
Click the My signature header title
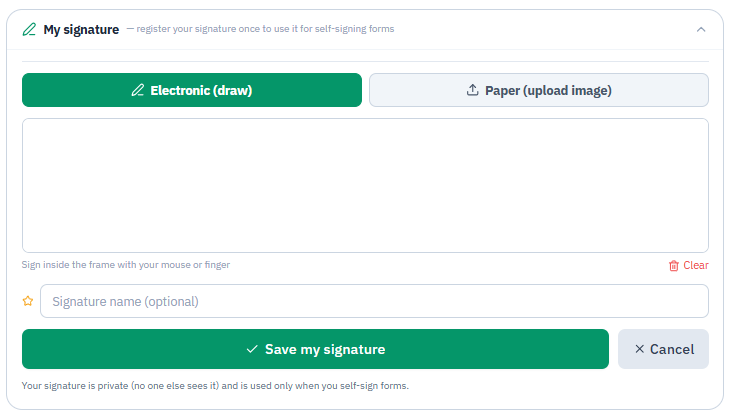tap(81, 29)
